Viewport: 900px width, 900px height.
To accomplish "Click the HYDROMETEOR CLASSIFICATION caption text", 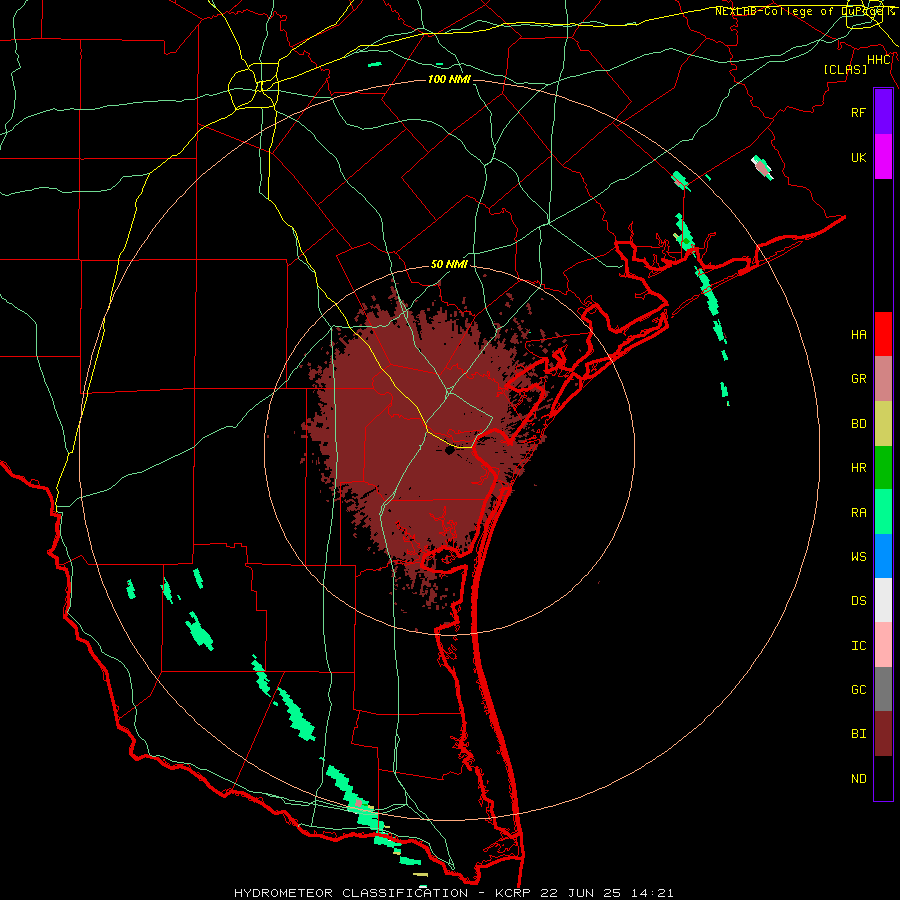I will click(351, 893).
